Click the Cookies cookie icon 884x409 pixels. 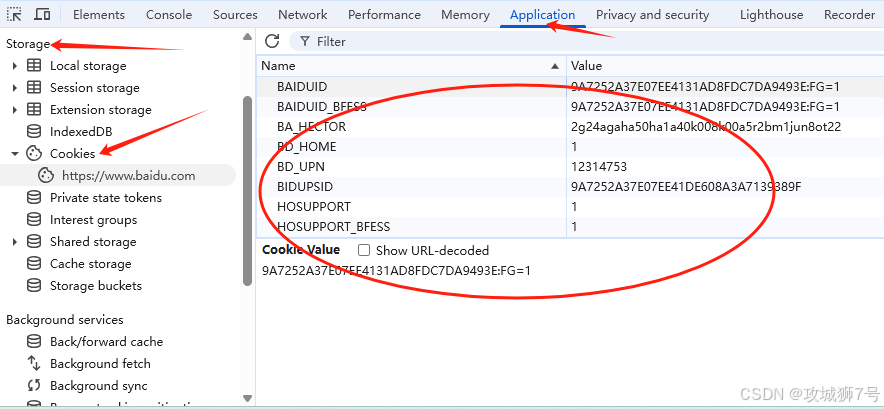click(34, 153)
